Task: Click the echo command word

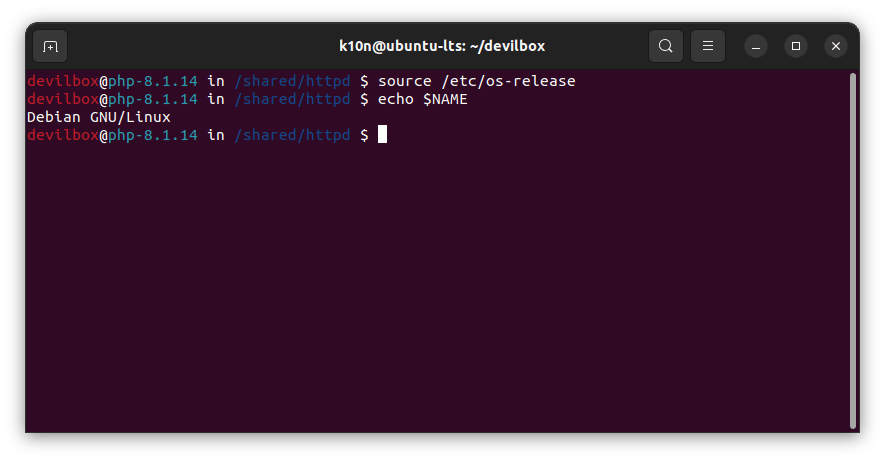Action: pos(395,99)
